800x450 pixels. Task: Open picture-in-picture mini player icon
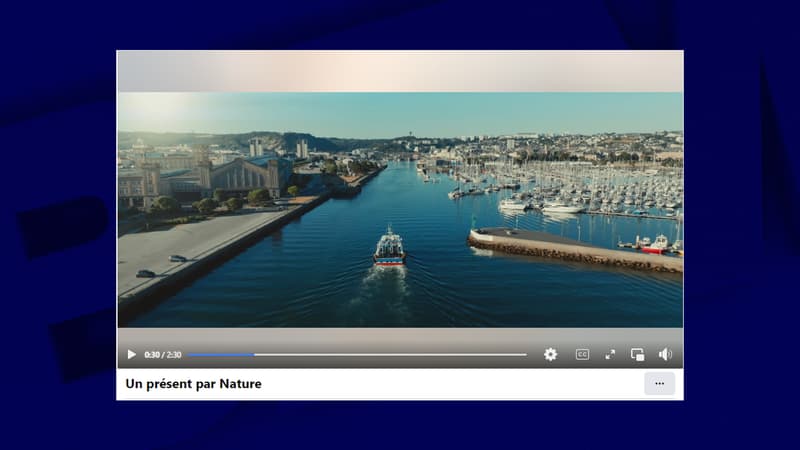(637, 354)
